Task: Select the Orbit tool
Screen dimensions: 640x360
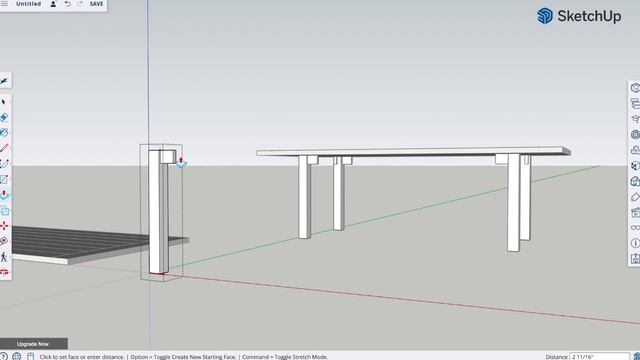Action: 4,272
